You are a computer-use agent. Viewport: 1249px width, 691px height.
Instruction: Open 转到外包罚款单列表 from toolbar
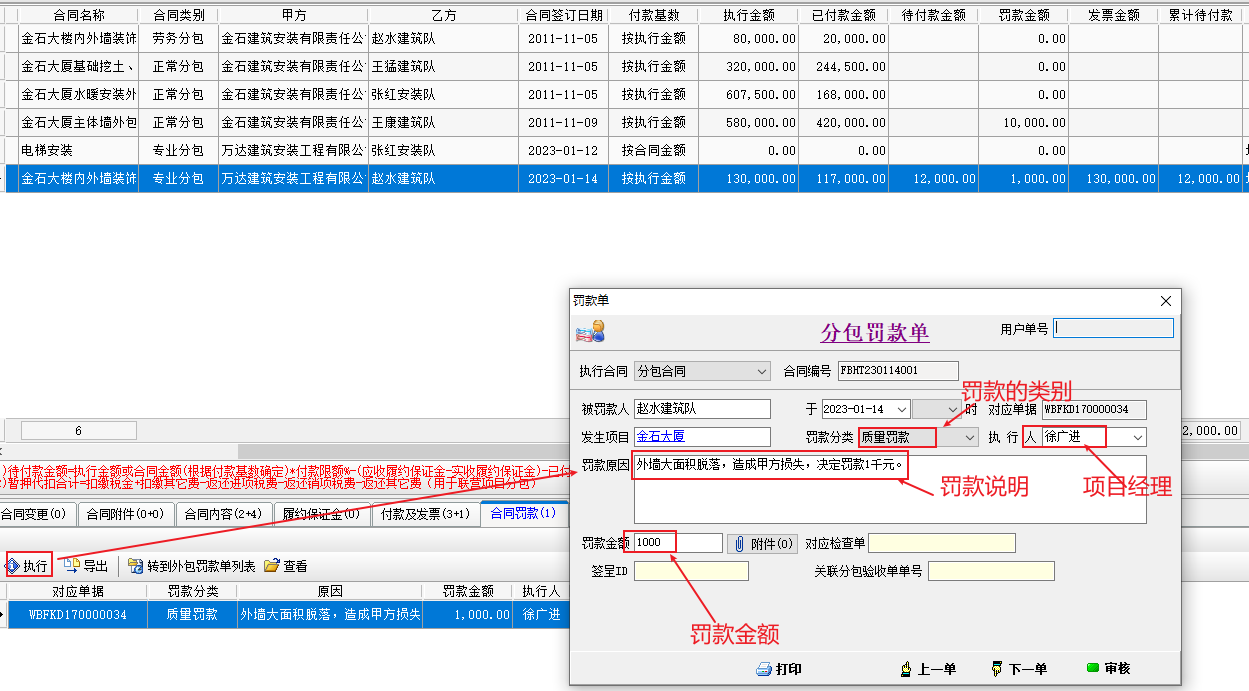pos(136,566)
